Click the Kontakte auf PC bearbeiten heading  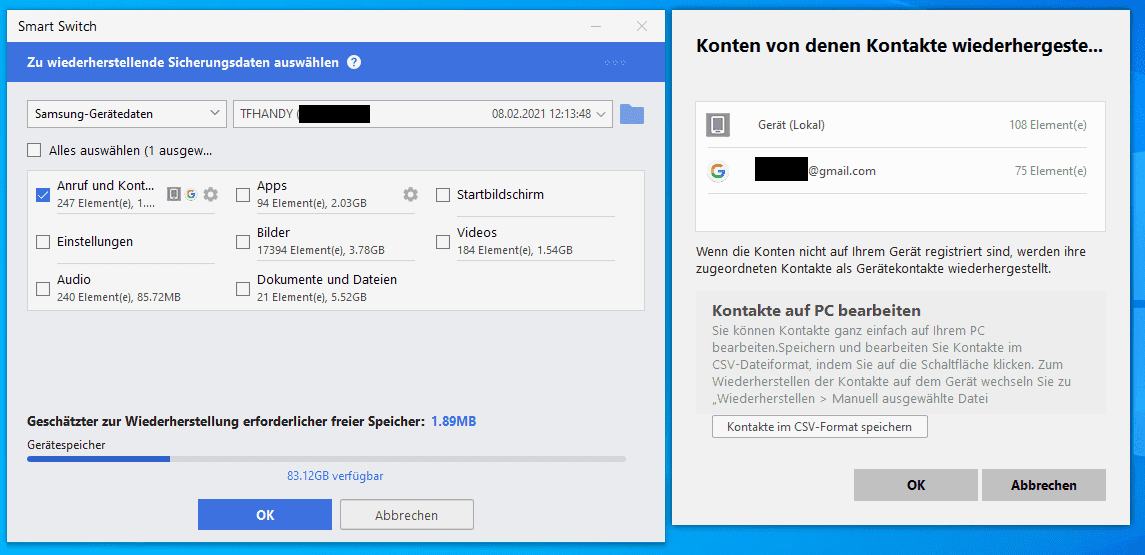point(816,310)
